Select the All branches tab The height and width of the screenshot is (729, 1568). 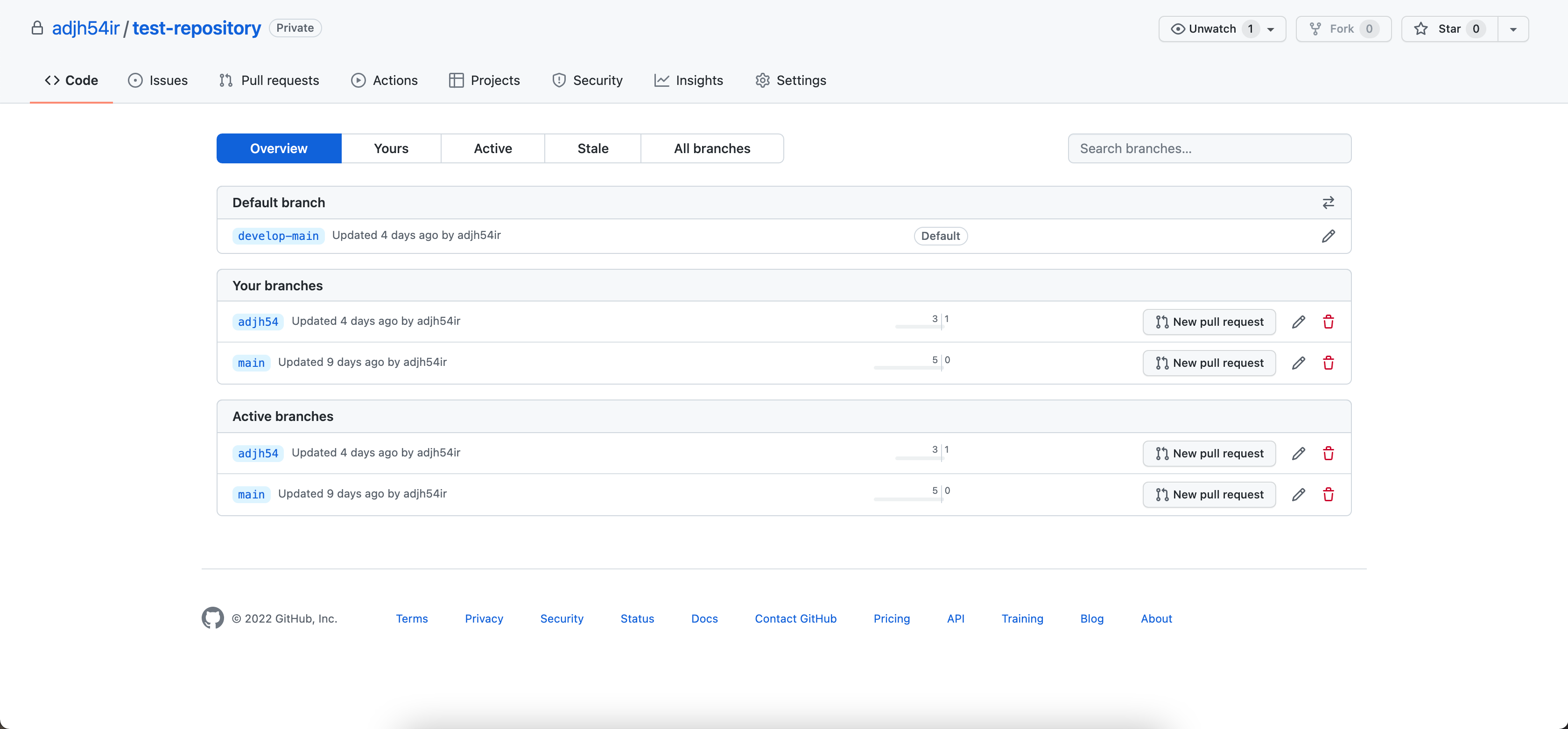pyautogui.click(x=711, y=148)
